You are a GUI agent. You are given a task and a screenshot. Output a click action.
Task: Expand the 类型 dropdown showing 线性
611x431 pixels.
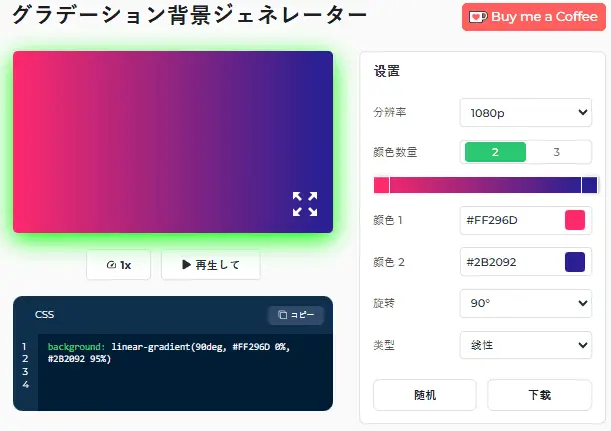click(526, 345)
